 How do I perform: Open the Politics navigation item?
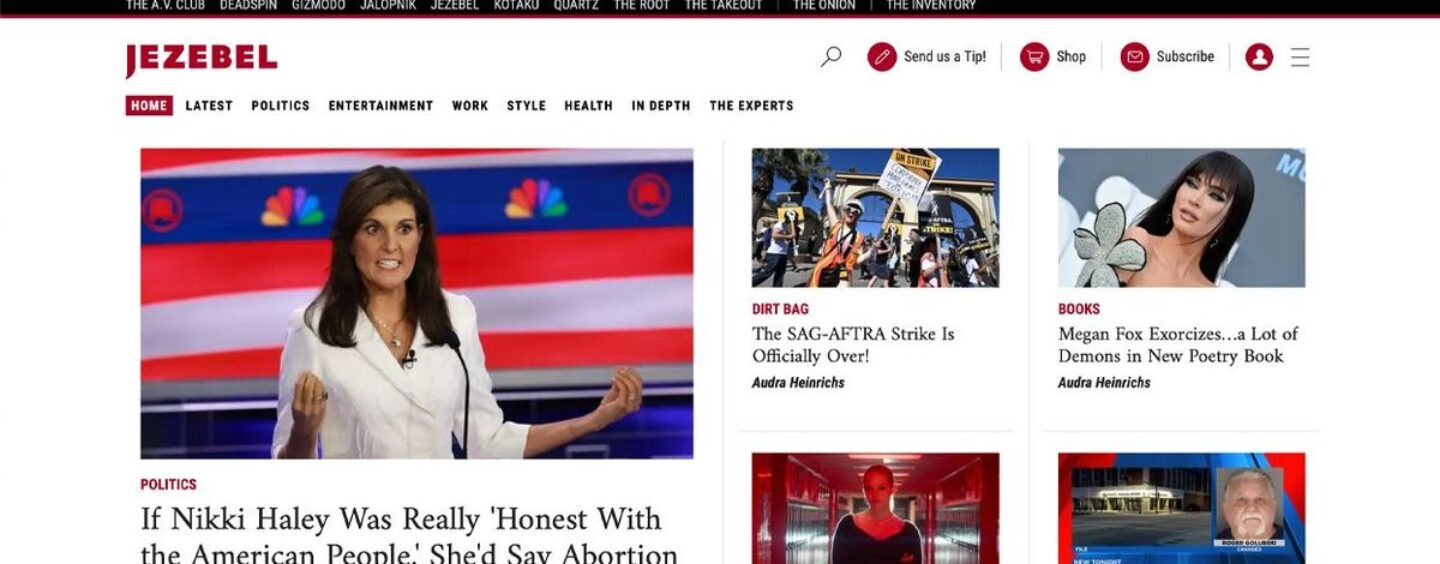click(x=280, y=105)
